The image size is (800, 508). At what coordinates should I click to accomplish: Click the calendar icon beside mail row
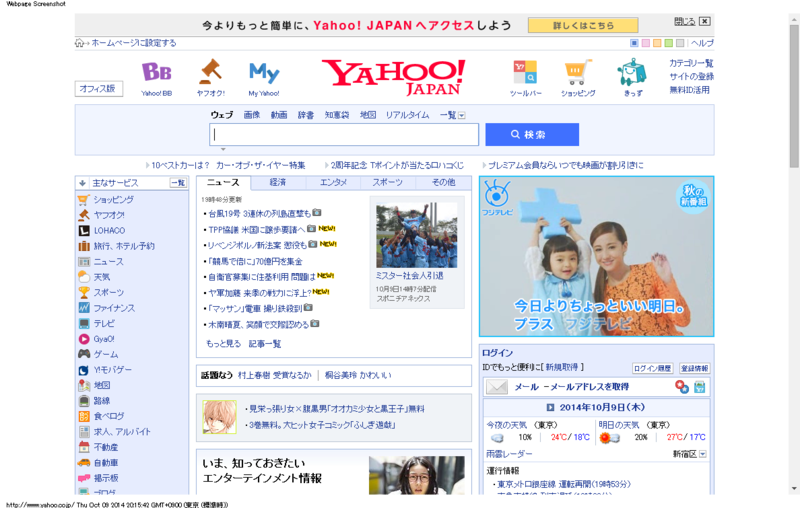[x=699, y=387]
